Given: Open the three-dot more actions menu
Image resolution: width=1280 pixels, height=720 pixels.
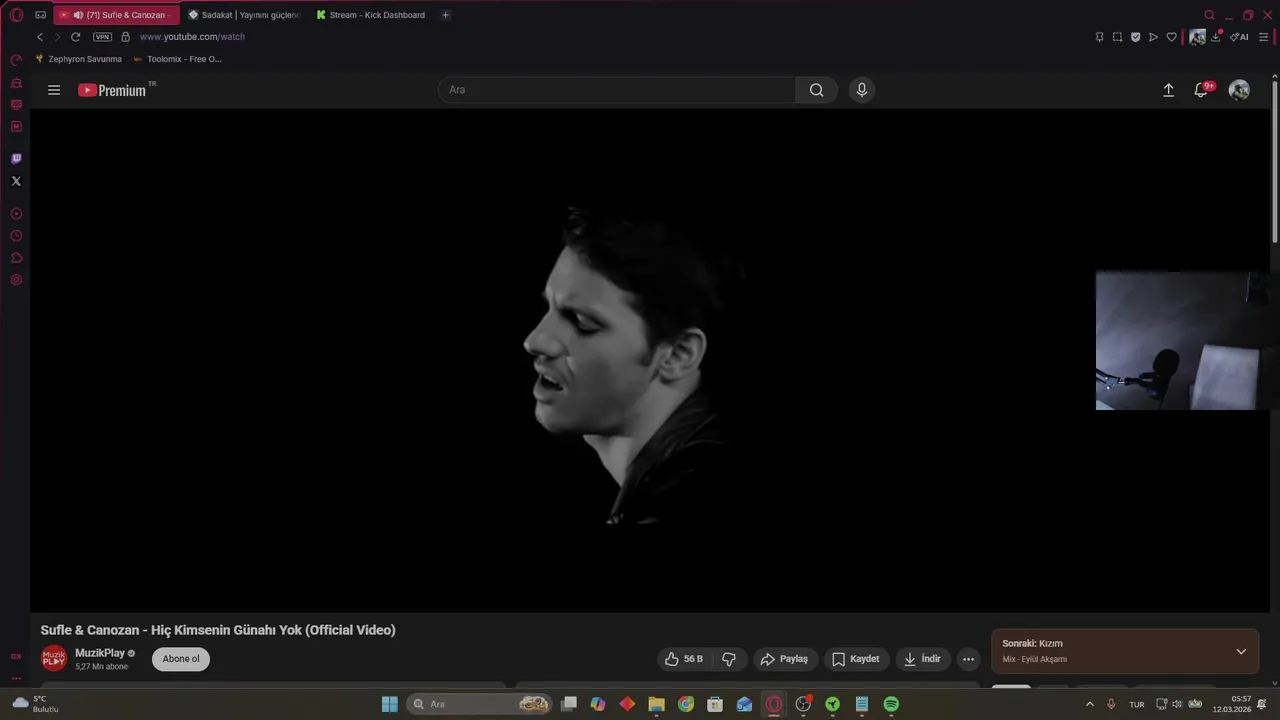Looking at the screenshot, I should [x=968, y=659].
